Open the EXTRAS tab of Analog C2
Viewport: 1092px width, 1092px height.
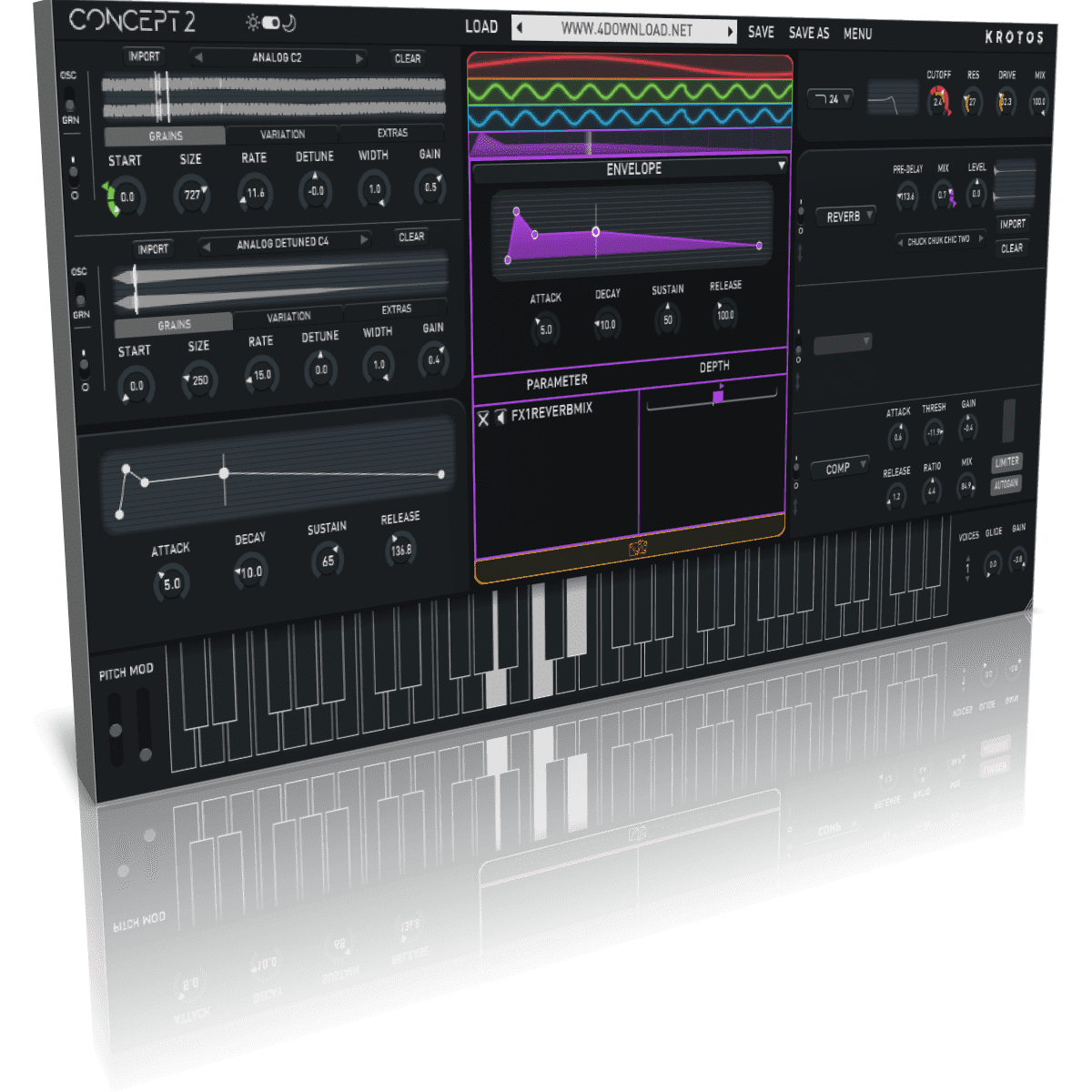coord(392,133)
